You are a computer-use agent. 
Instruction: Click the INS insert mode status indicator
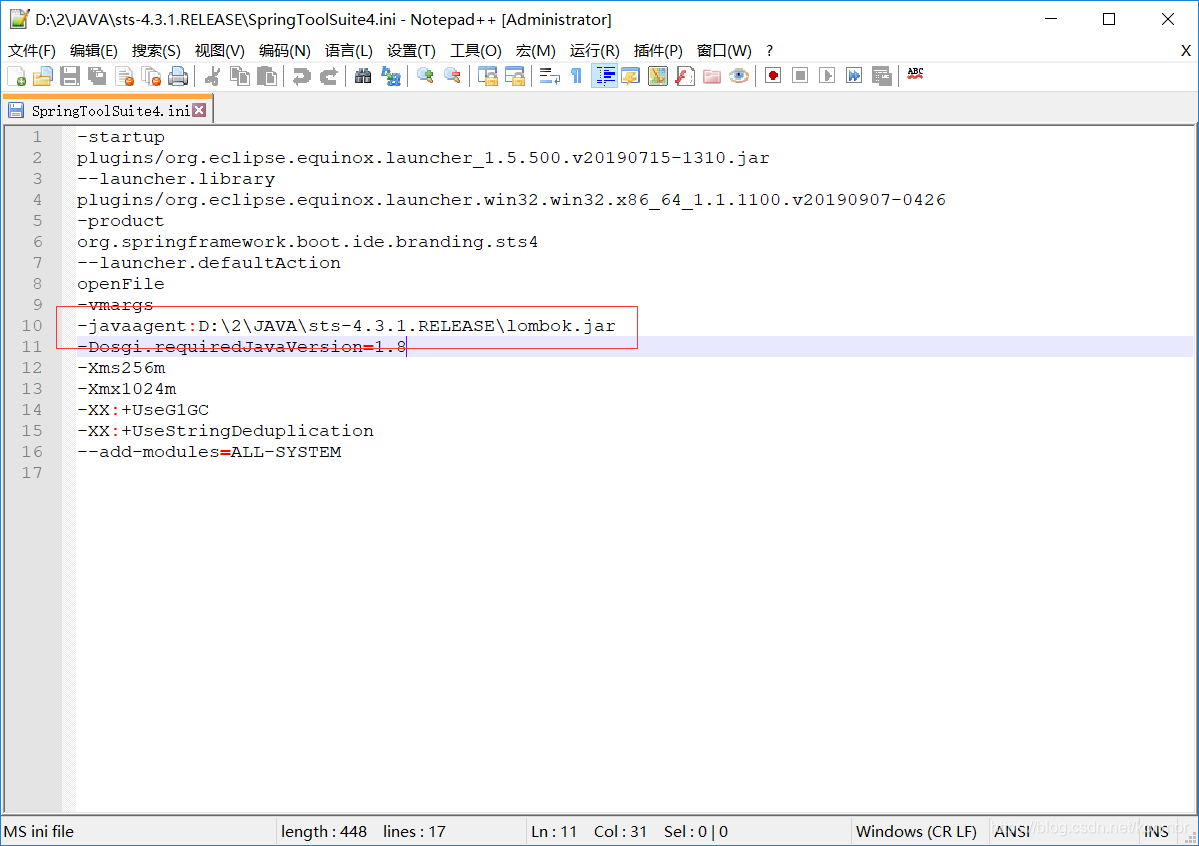point(1156,831)
